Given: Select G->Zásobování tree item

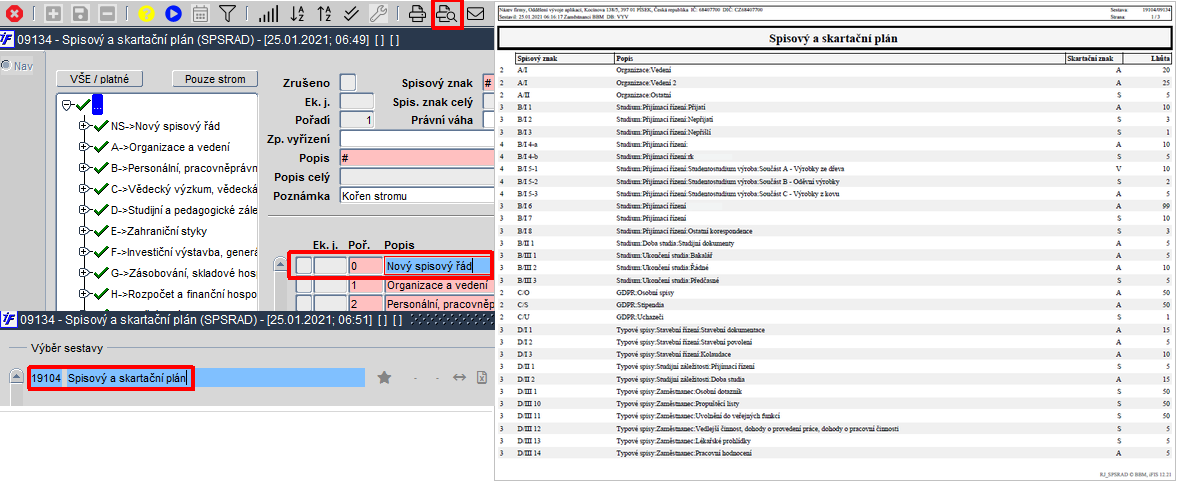Looking at the screenshot, I should point(184,273).
